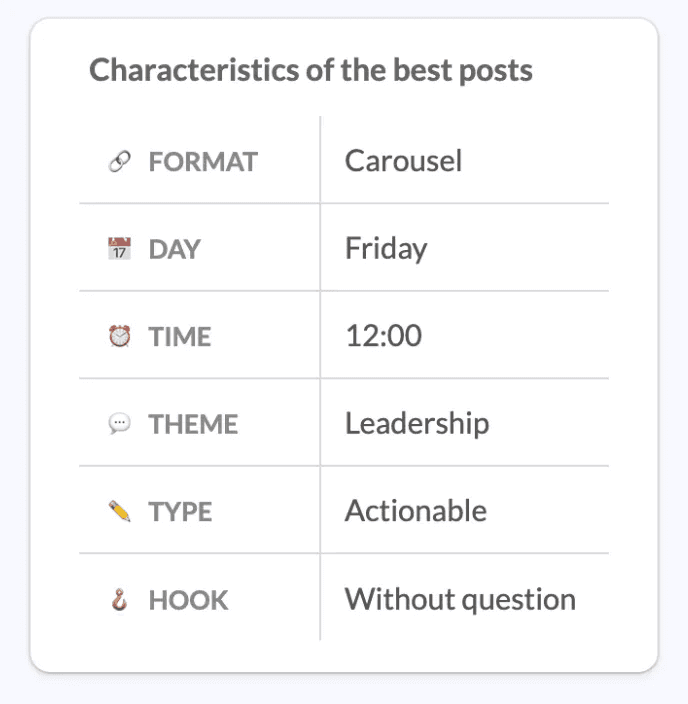Select the HOOK row label
This screenshot has height=704, width=688.
coord(189,600)
